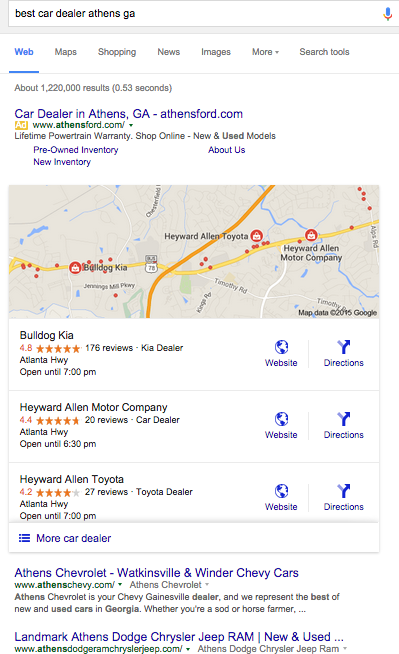Open Bulldog Kia website globe icon
The image size is (399, 654).
pos(281,347)
